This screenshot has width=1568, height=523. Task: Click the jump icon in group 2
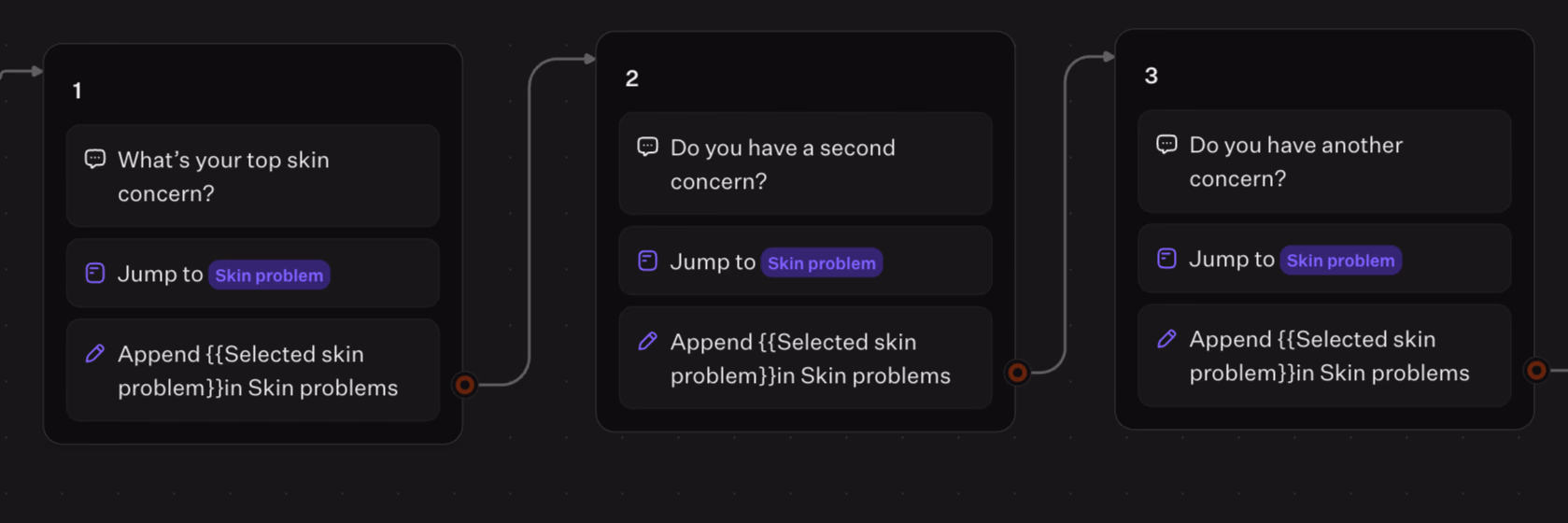point(647,261)
